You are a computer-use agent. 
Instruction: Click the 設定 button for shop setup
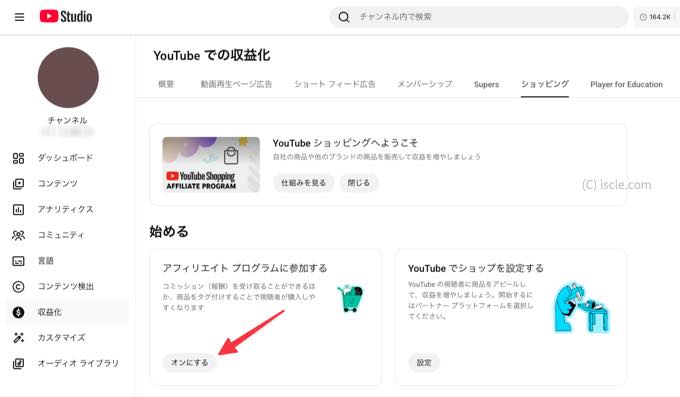(x=424, y=362)
